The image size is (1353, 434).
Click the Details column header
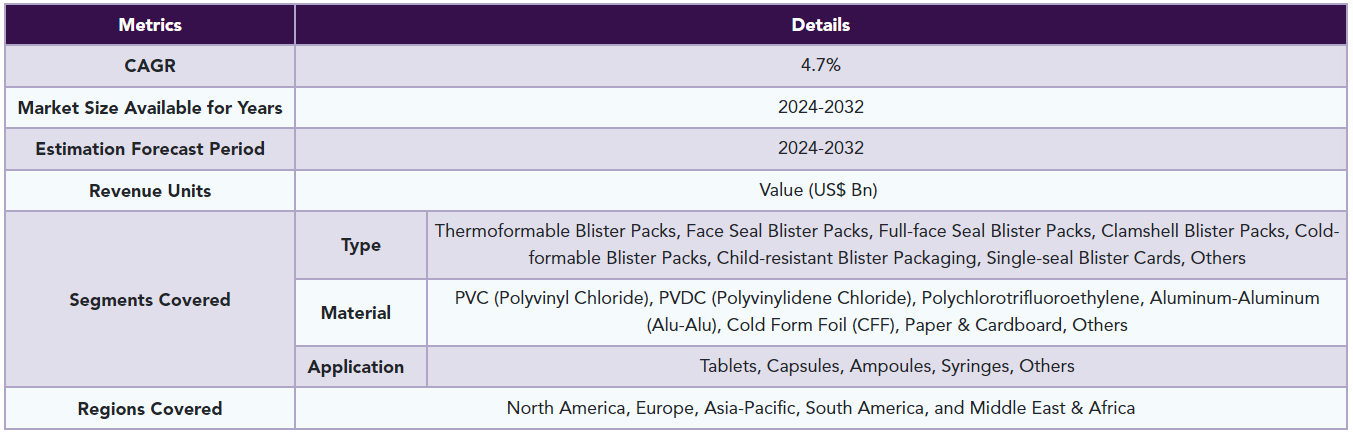pos(821,24)
